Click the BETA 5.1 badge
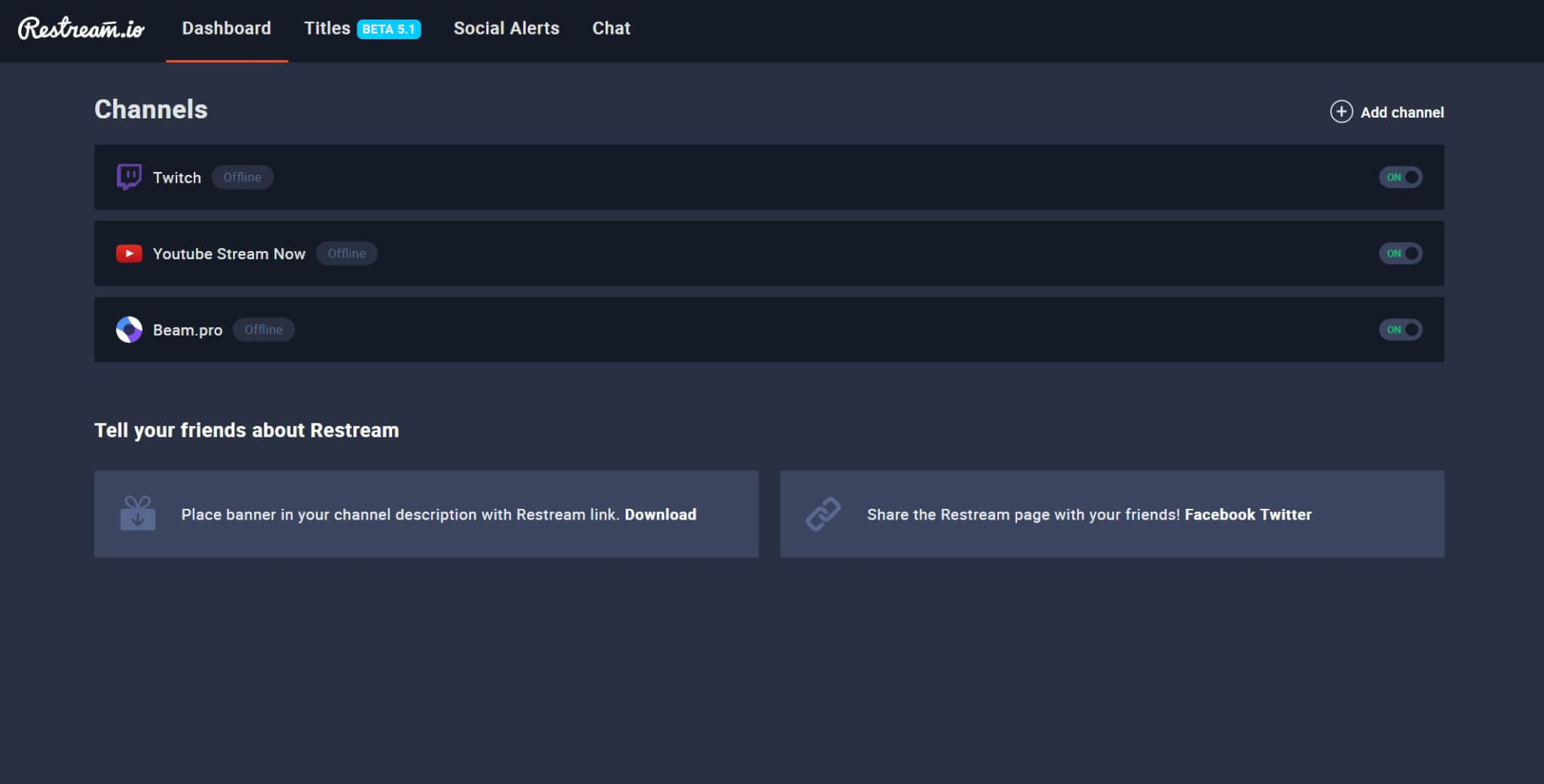Image resolution: width=1544 pixels, height=784 pixels. click(x=389, y=29)
